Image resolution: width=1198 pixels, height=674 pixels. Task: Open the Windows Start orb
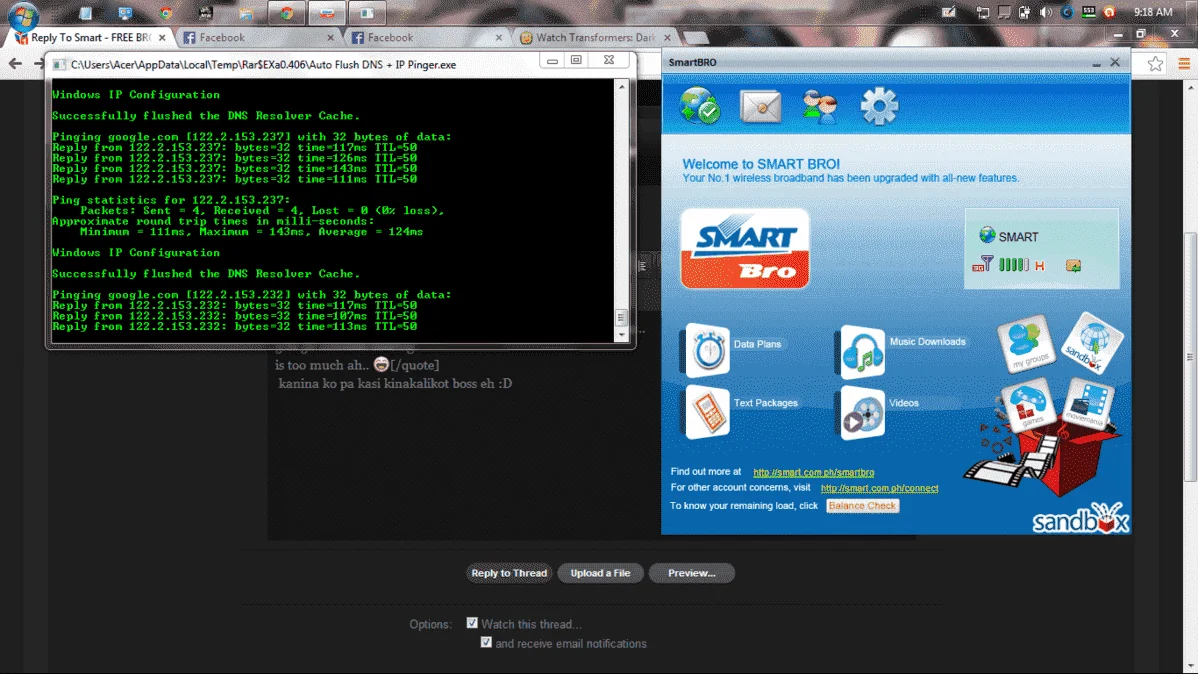point(23,15)
